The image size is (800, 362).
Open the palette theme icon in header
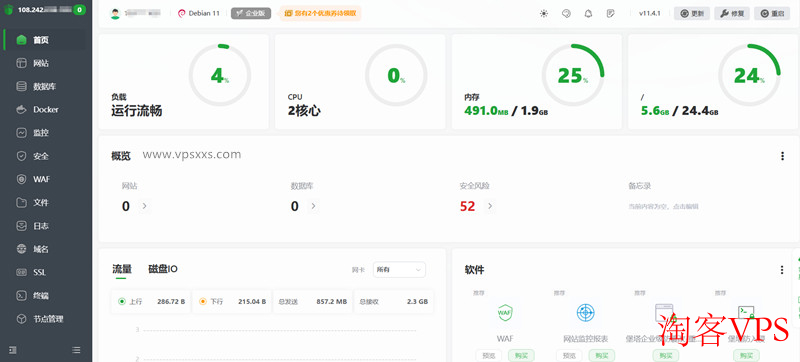coord(566,14)
